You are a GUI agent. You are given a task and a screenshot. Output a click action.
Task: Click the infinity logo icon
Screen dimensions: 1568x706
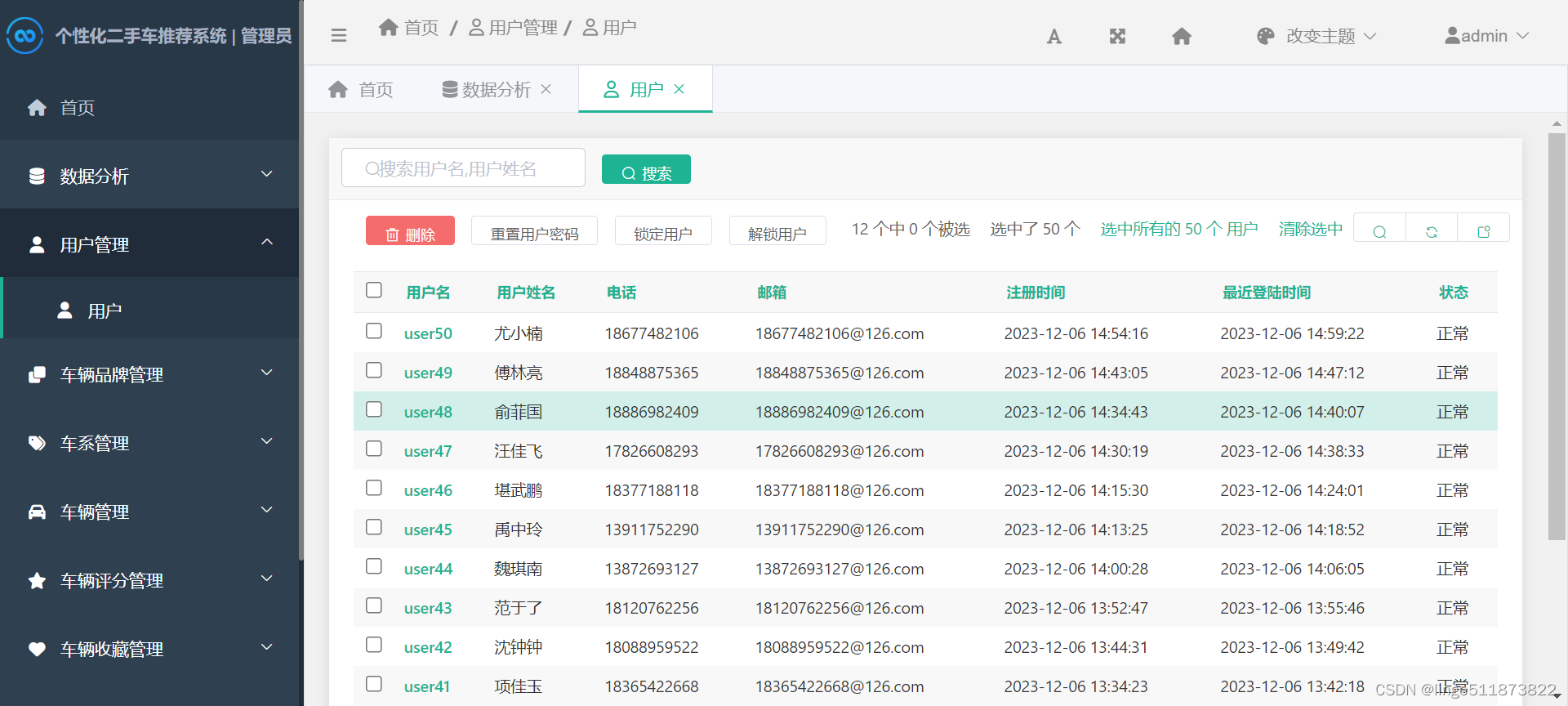pyautogui.click(x=24, y=36)
